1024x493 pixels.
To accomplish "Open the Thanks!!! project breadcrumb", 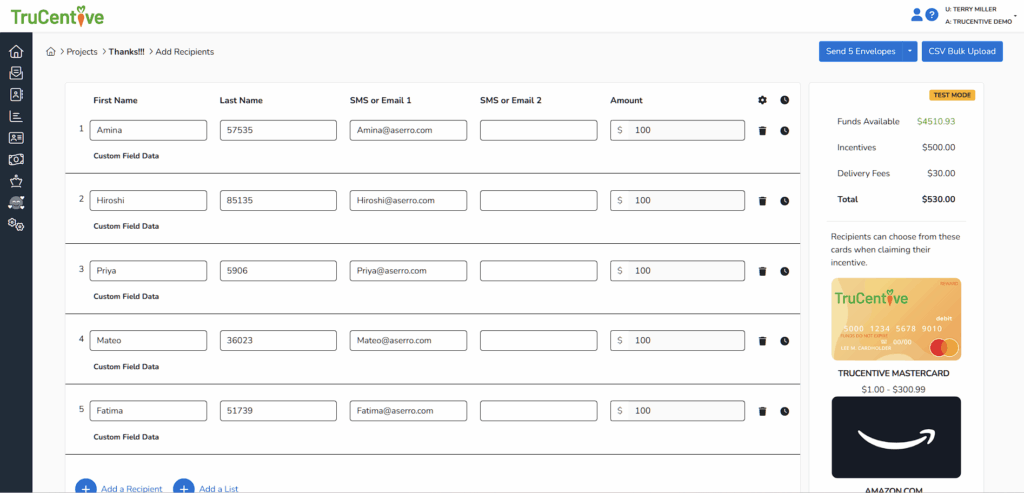I will 126,52.
